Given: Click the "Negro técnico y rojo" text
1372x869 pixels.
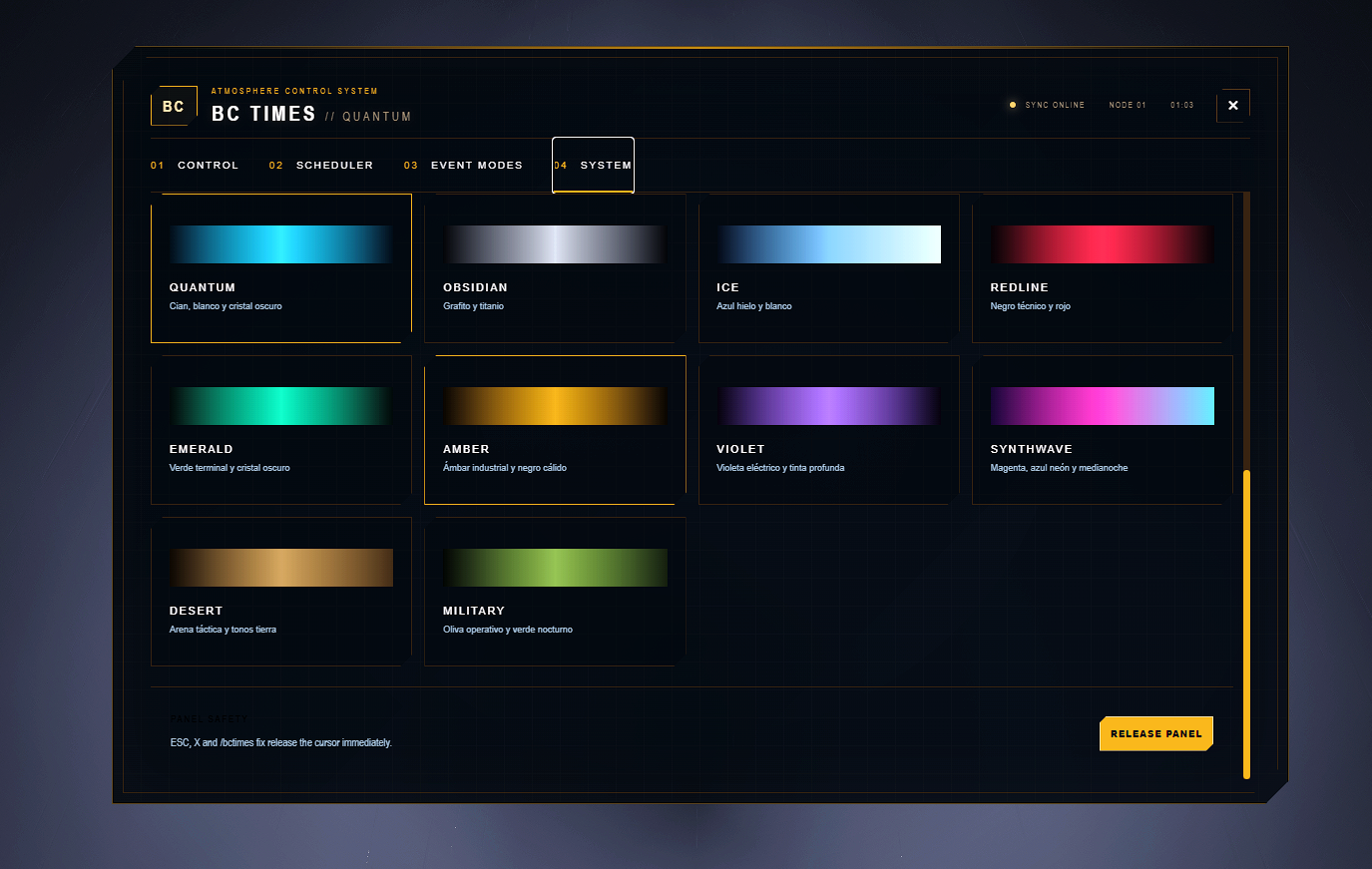Looking at the screenshot, I should (1031, 306).
